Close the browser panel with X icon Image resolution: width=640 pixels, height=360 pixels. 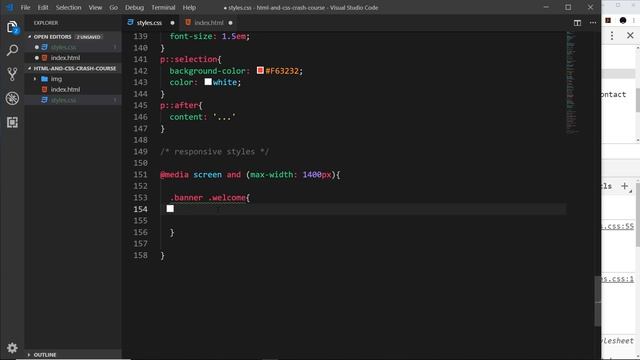[630, 36]
